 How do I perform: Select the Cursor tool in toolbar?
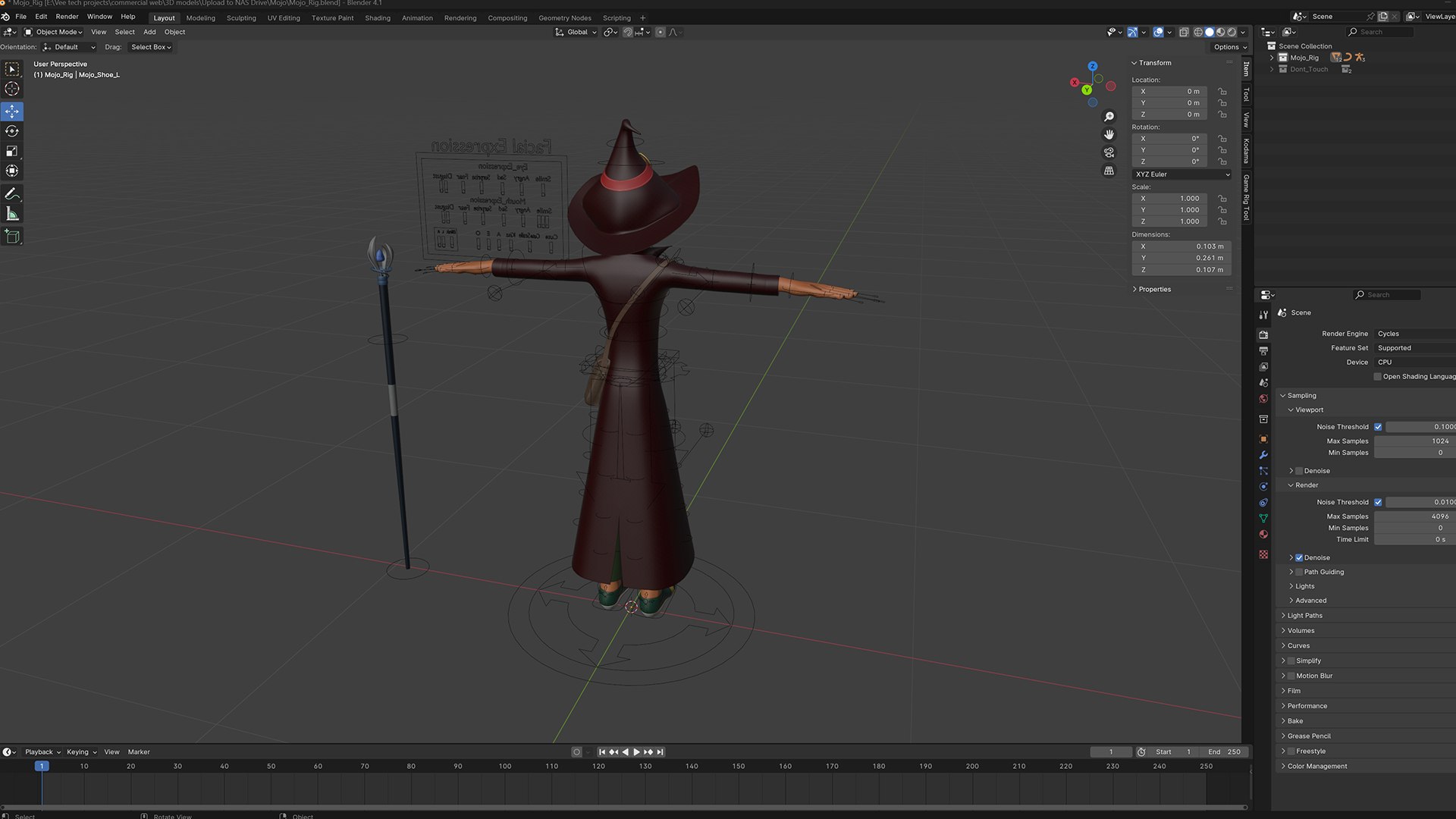[x=12, y=89]
